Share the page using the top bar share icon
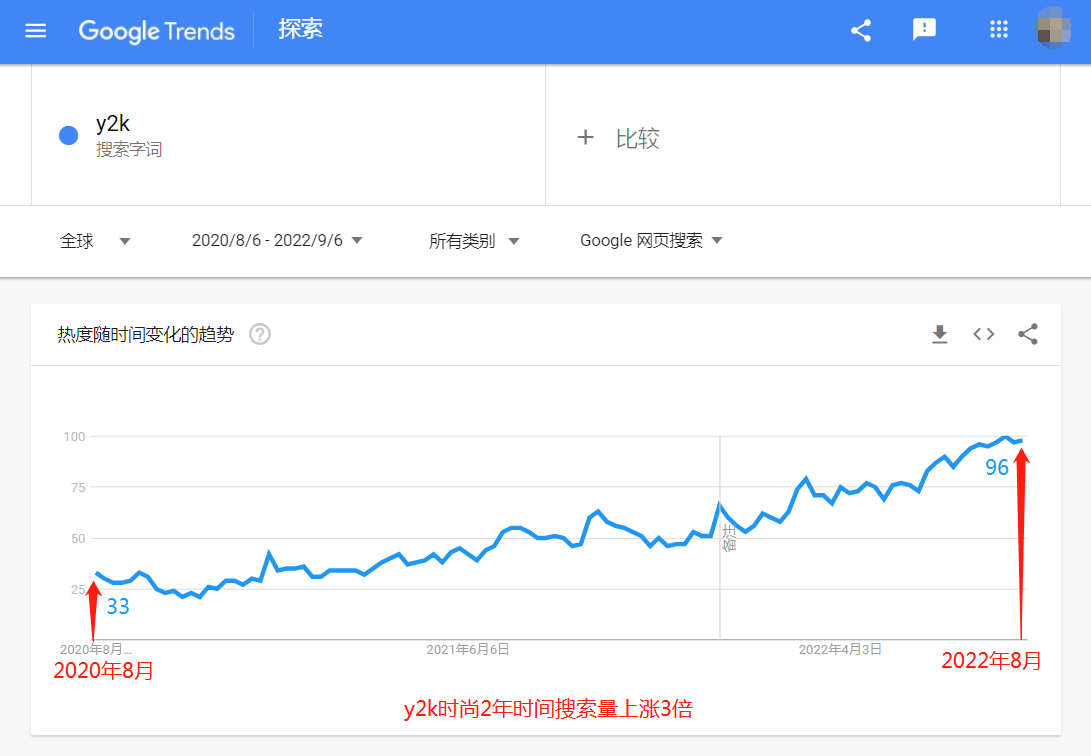Image resolution: width=1091 pixels, height=756 pixels. pyautogui.click(x=861, y=30)
